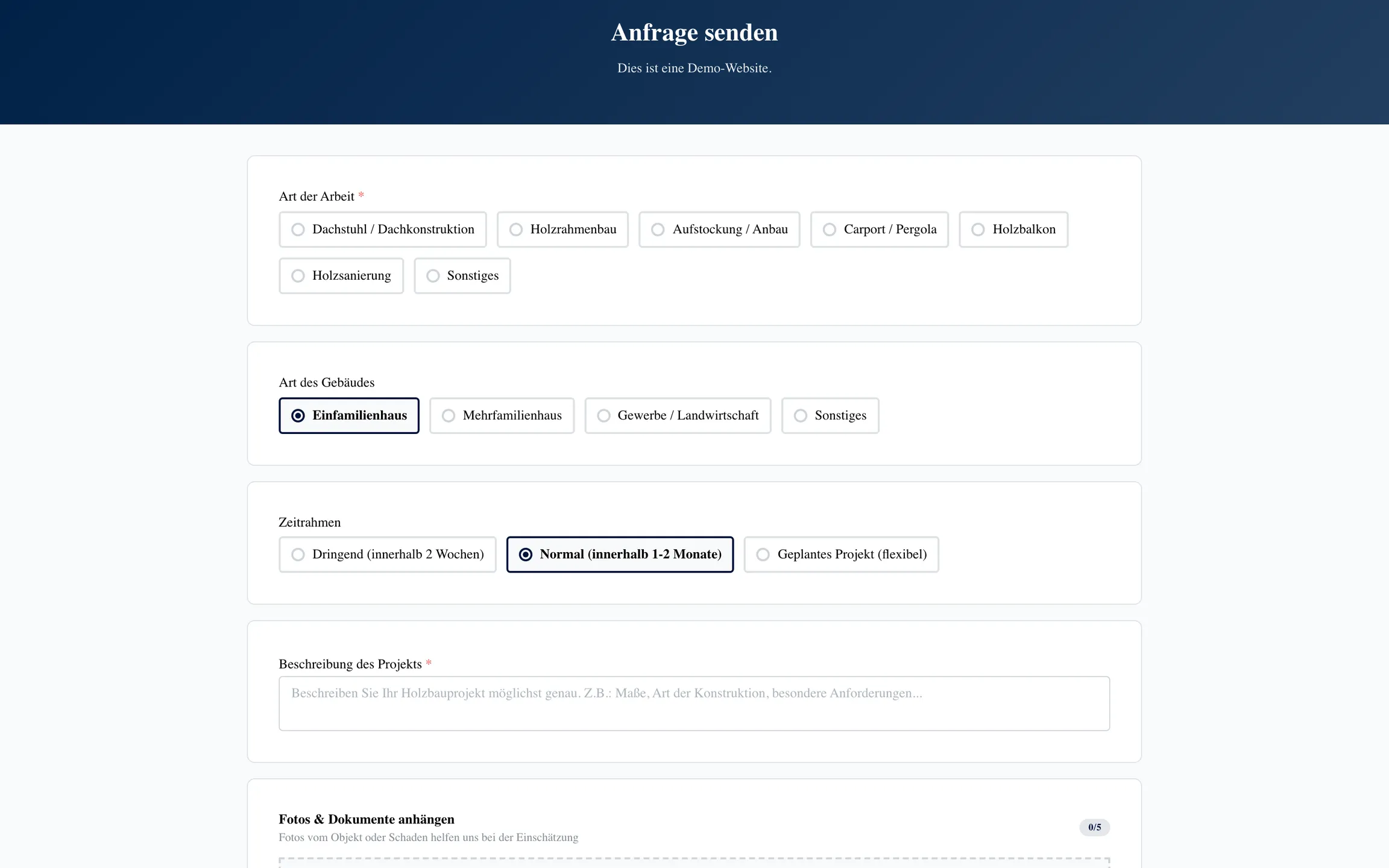Select Sonstiges under Art der Arbeit
Viewport: 1389px width, 868px height.
(x=462, y=275)
